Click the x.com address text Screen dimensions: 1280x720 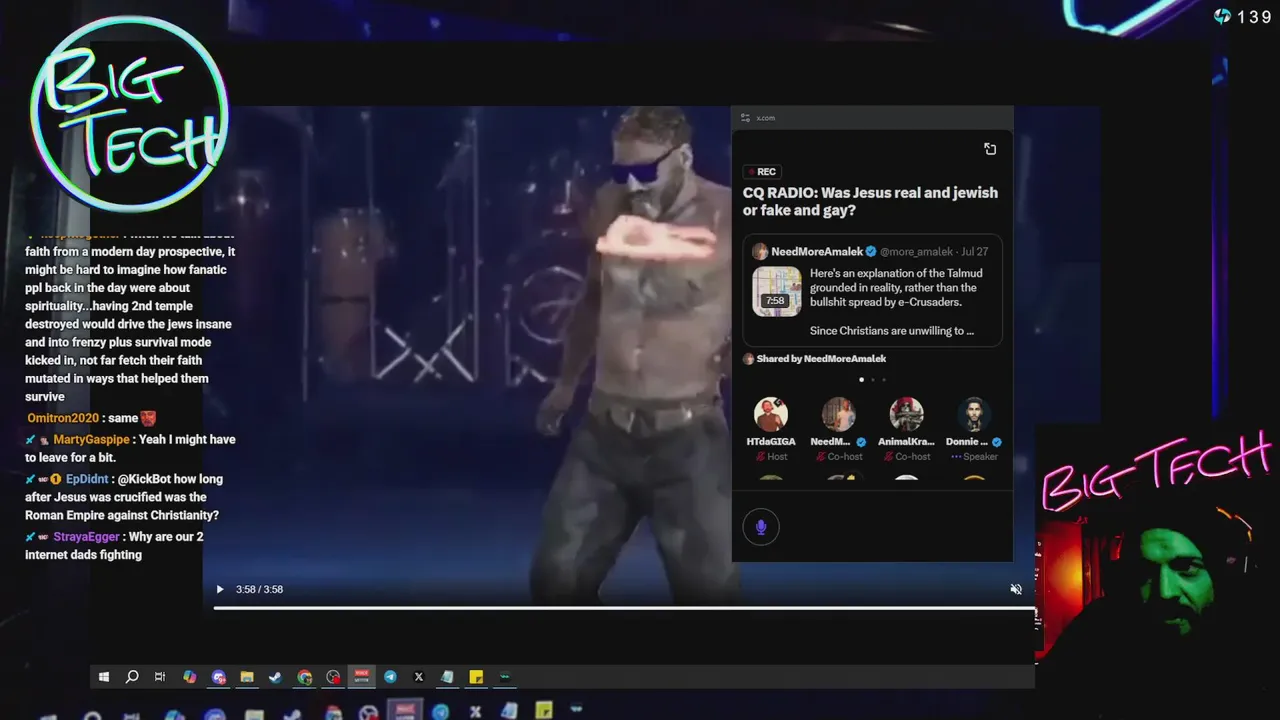pos(765,118)
